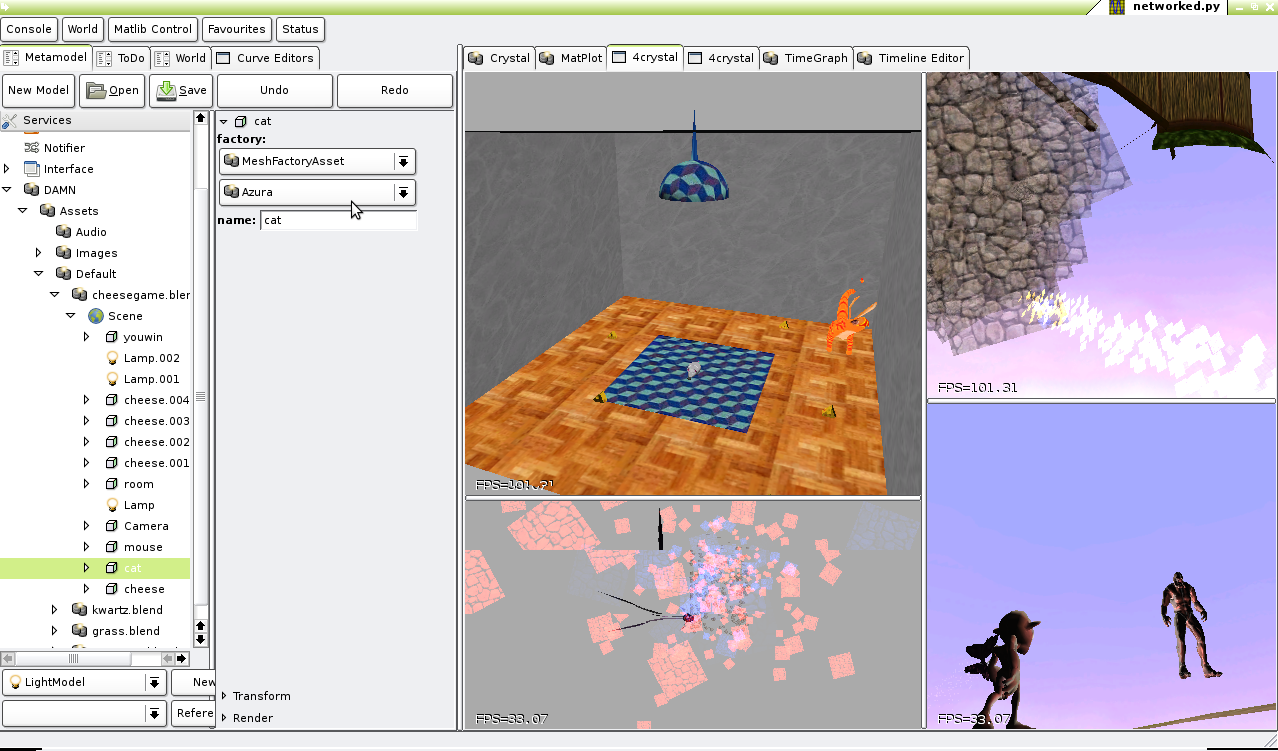Click the New Model button
The width and height of the screenshot is (1278, 751).
click(x=38, y=90)
